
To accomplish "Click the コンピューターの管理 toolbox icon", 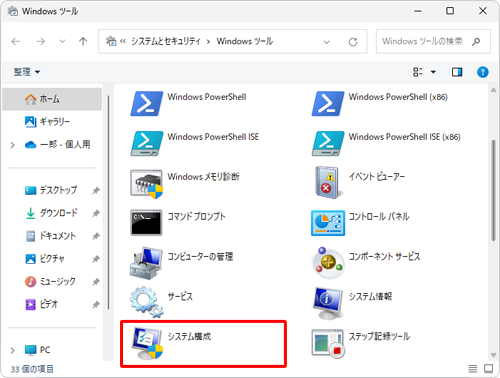I will [146, 263].
